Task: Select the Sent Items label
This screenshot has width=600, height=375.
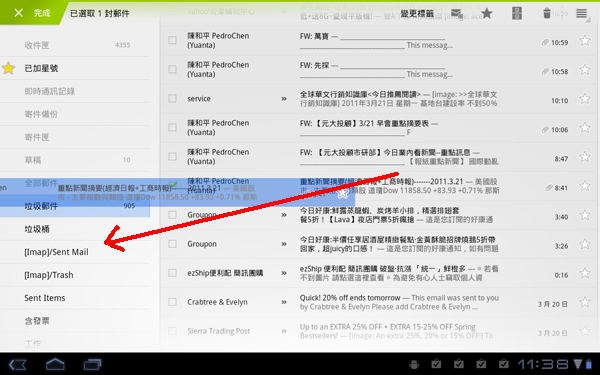Action: (75, 298)
